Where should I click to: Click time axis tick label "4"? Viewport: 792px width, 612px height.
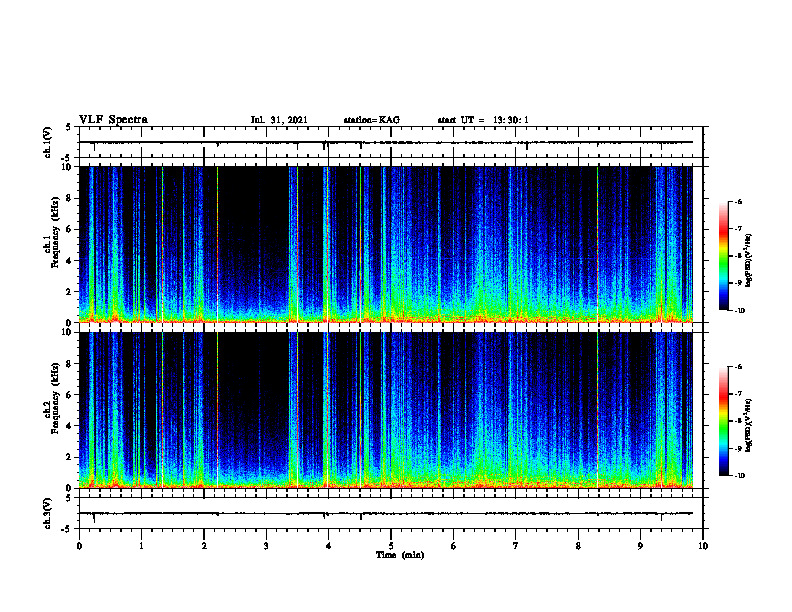[x=329, y=546]
